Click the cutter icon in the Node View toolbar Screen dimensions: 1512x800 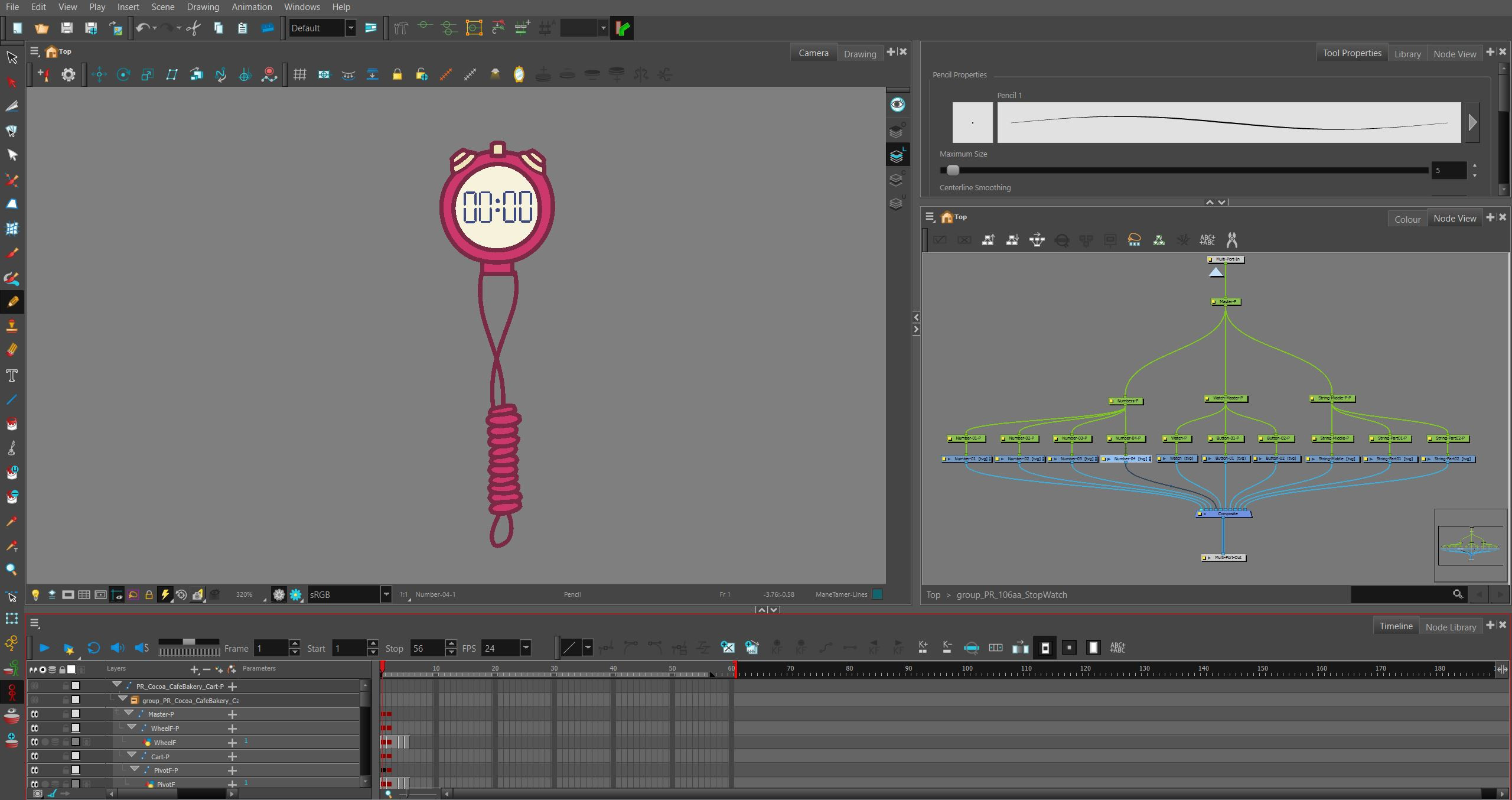tap(1232, 240)
